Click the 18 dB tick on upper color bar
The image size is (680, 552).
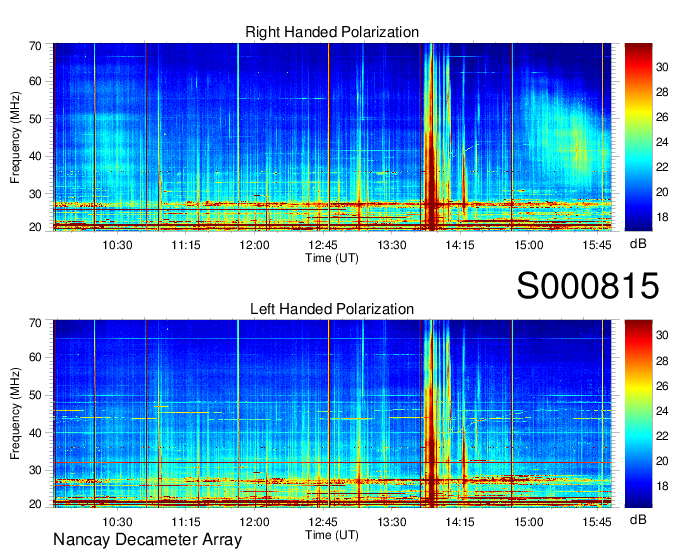[662, 217]
